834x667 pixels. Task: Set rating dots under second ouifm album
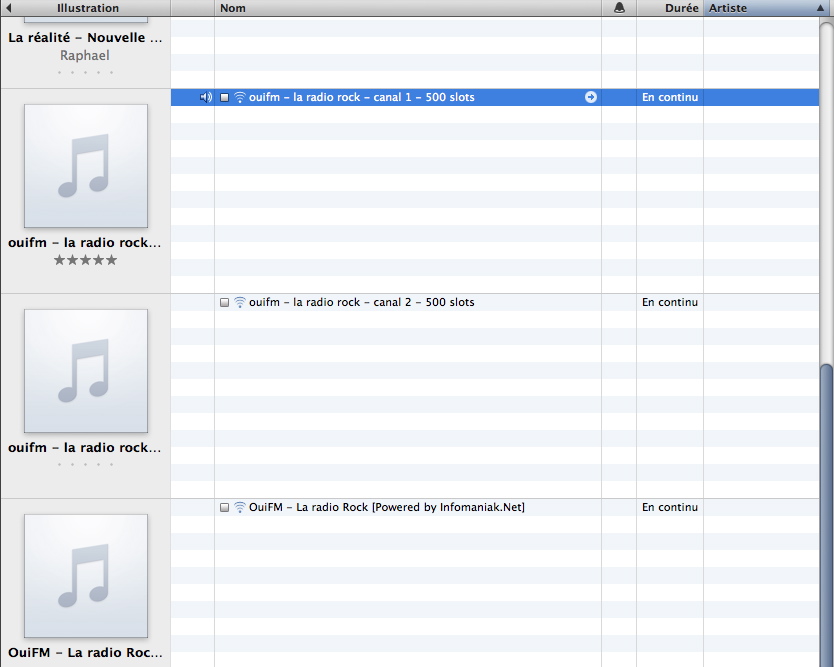pos(85,464)
